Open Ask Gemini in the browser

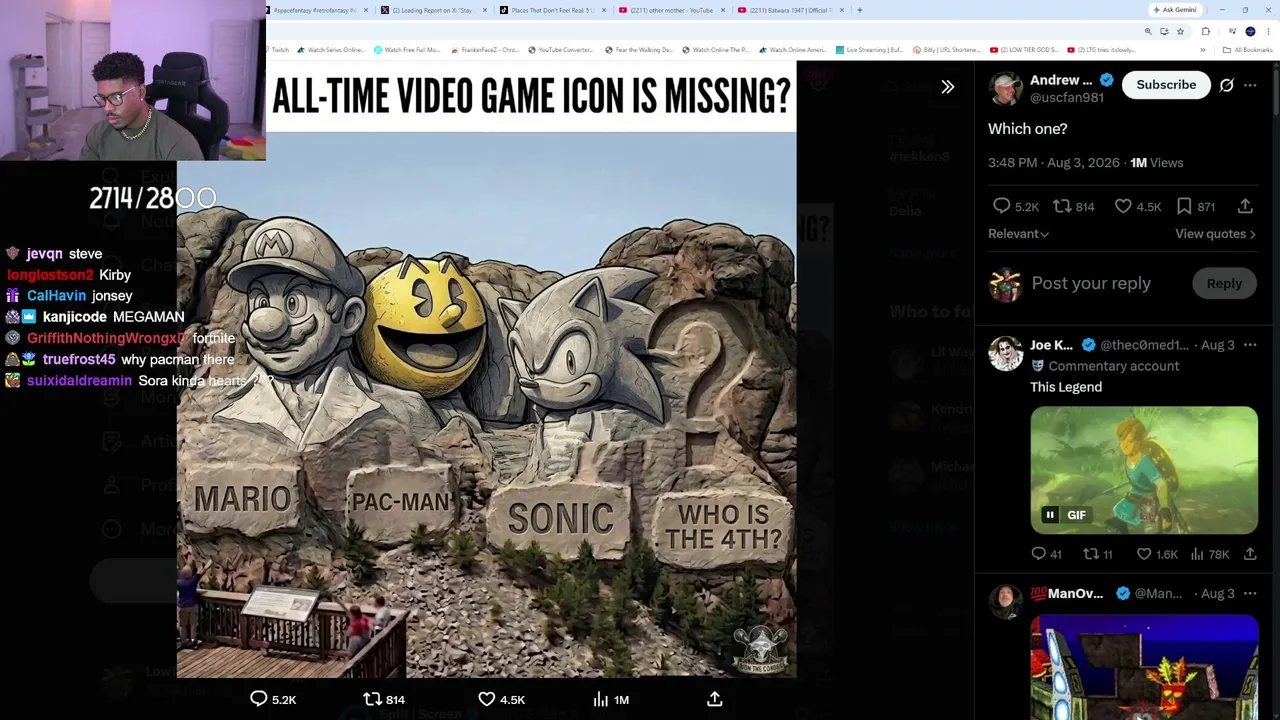[x=1175, y=10]
